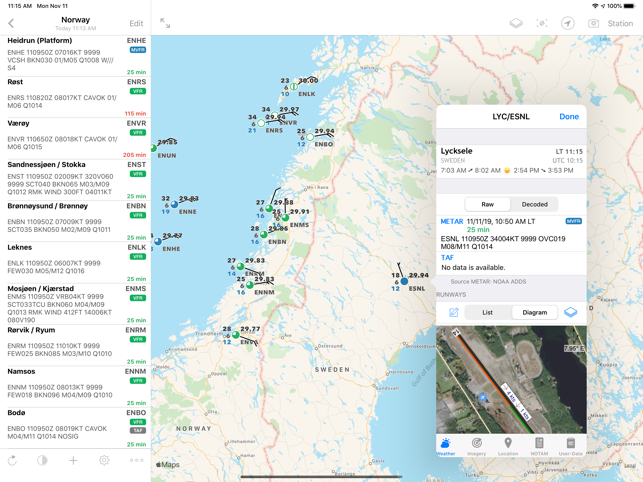The image size is (643, 482).
Task: Select Brønnøysund / Brønnøy ENBN row
Action: tap(76, 222)
